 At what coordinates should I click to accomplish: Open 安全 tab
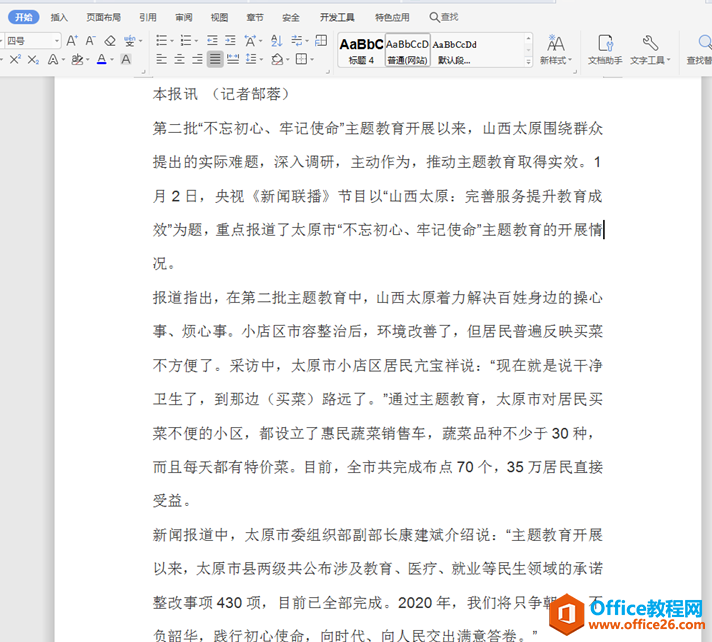click(291, 17)
